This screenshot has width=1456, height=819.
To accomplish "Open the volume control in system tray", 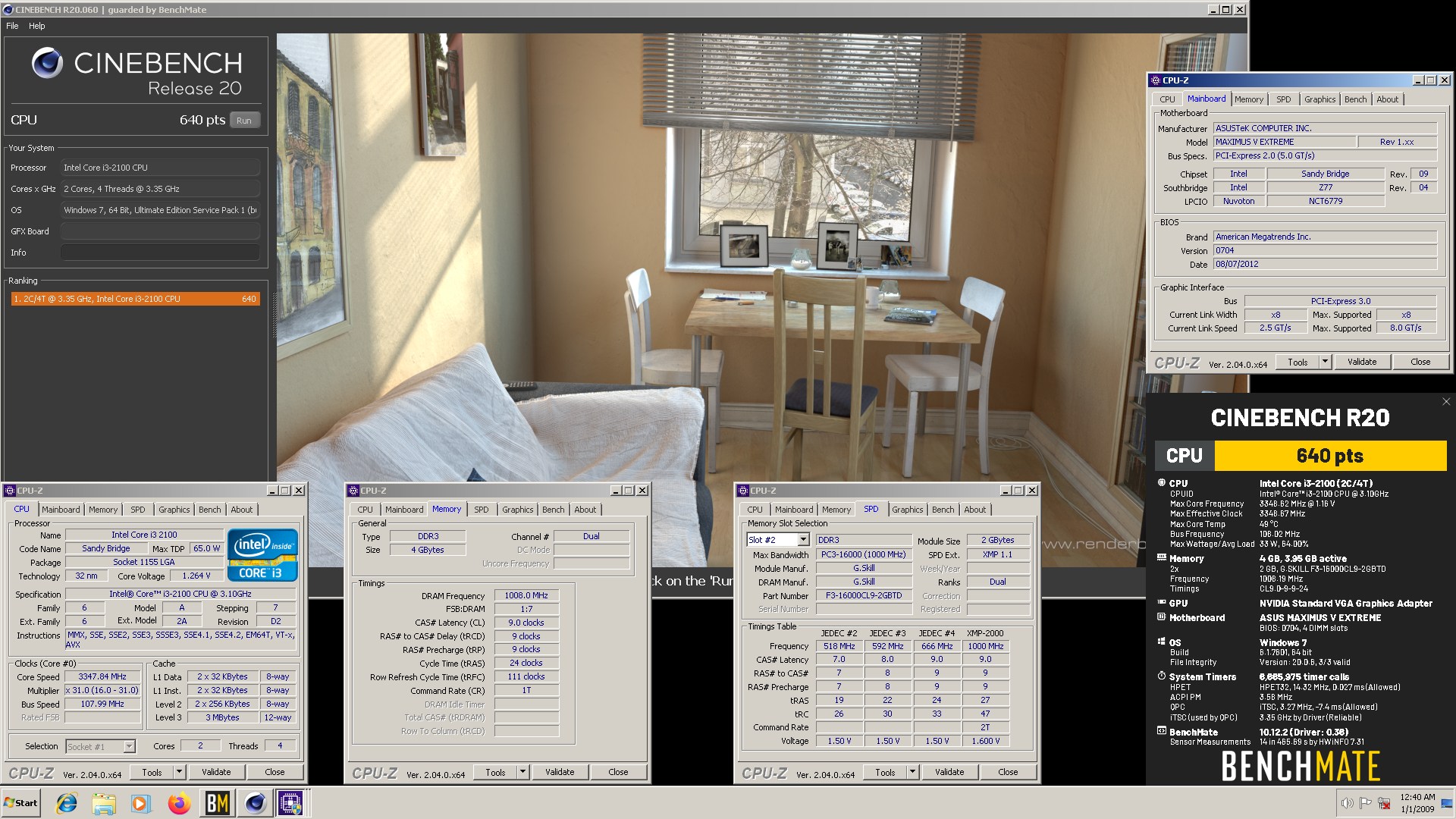I will (1347, 803).
